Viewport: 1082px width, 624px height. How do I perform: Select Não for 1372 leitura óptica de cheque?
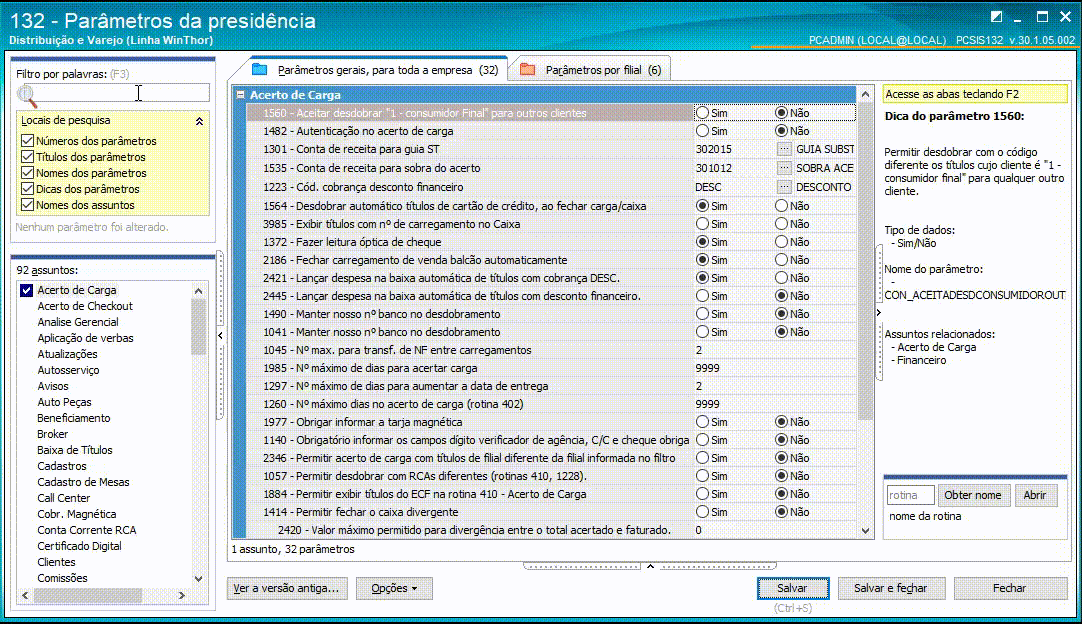click(x=781, y=242)
